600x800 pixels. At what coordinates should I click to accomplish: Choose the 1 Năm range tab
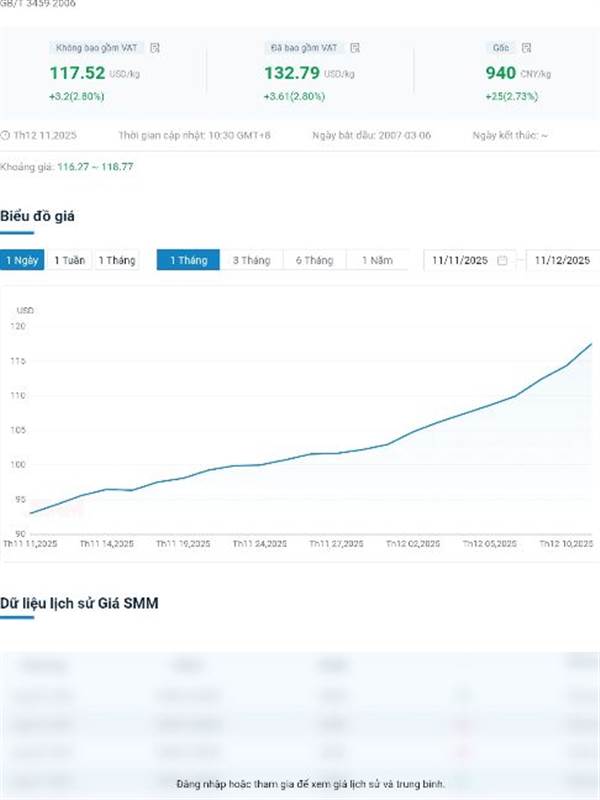point(376,260)
